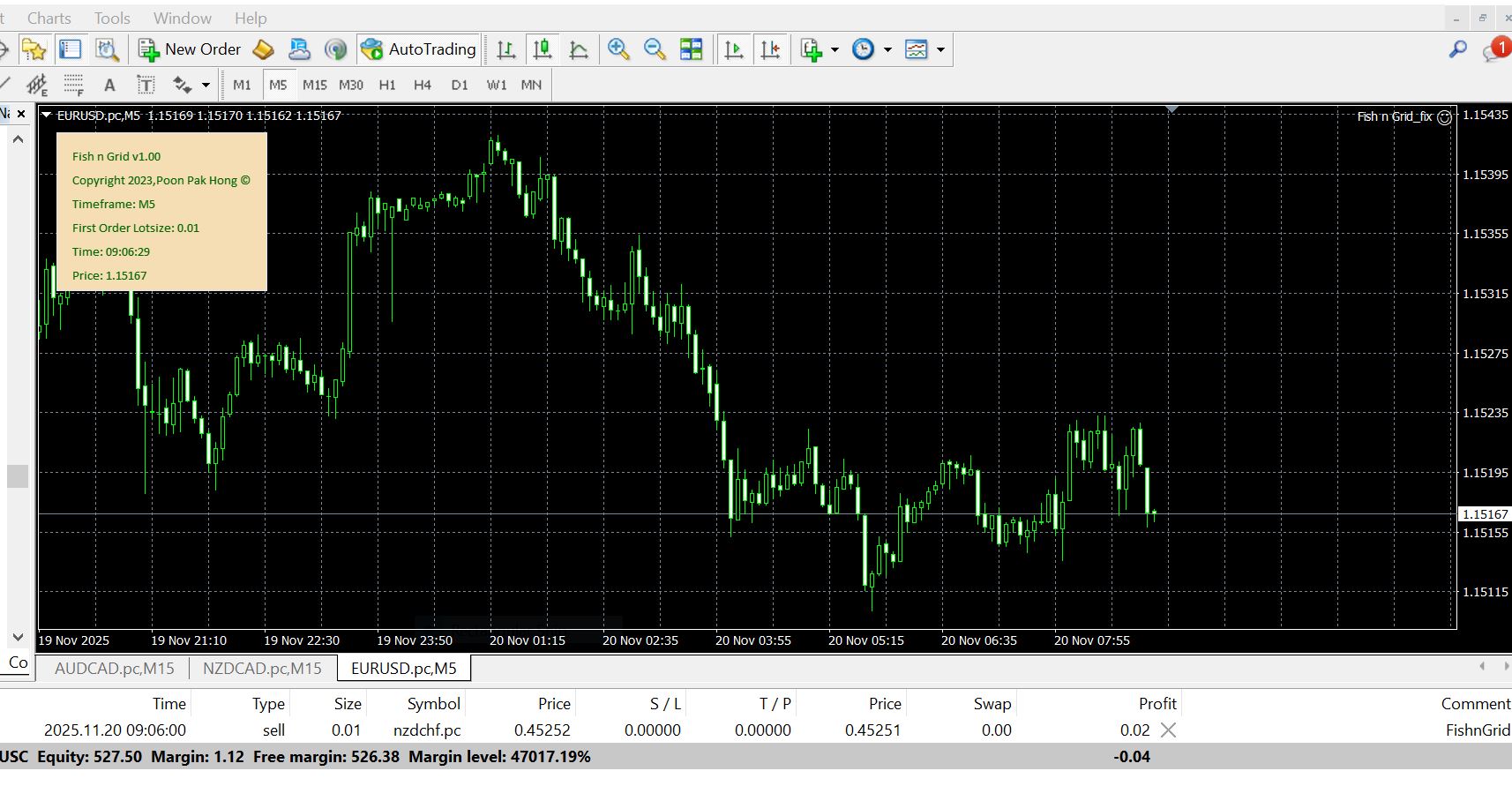Click the chart shift triangle marker
1512x786 pixels.
point(1171,109)
